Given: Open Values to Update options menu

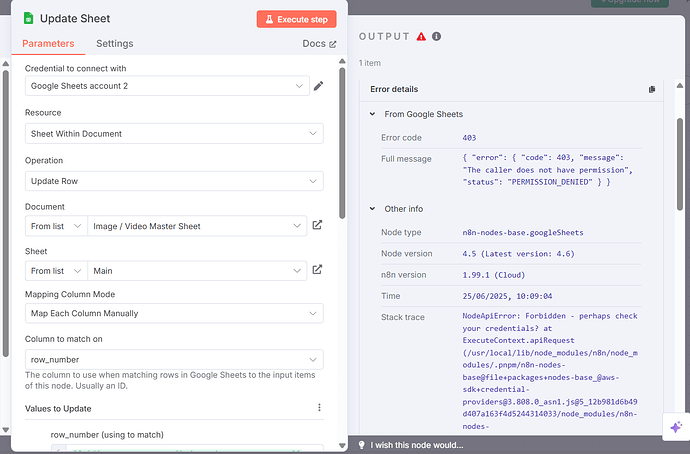Looking at the screenshot, I should click(x=319, y=407).
